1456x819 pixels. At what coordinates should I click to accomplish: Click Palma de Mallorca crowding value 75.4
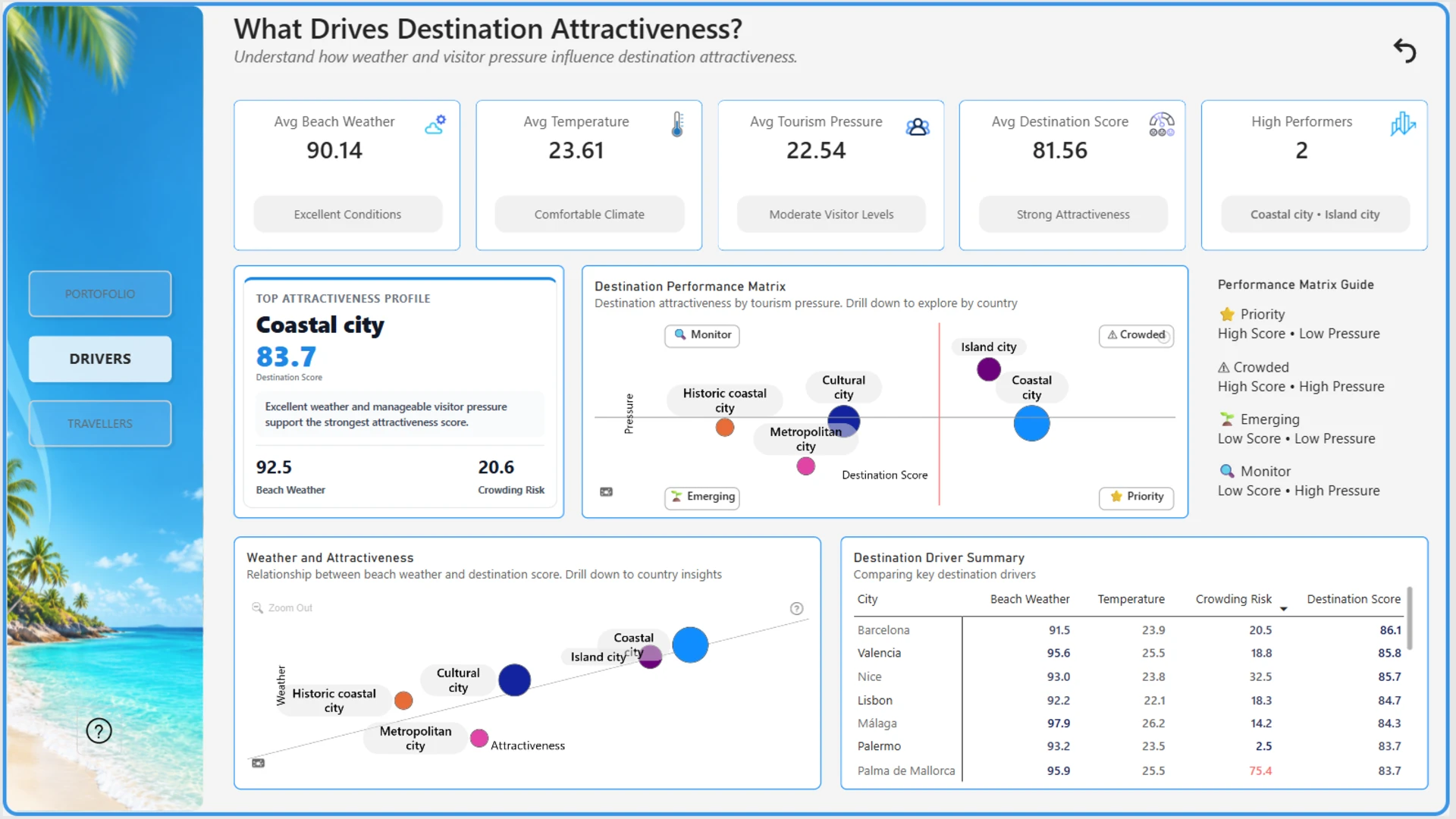pyautogui.click(x=1260, y=770)
